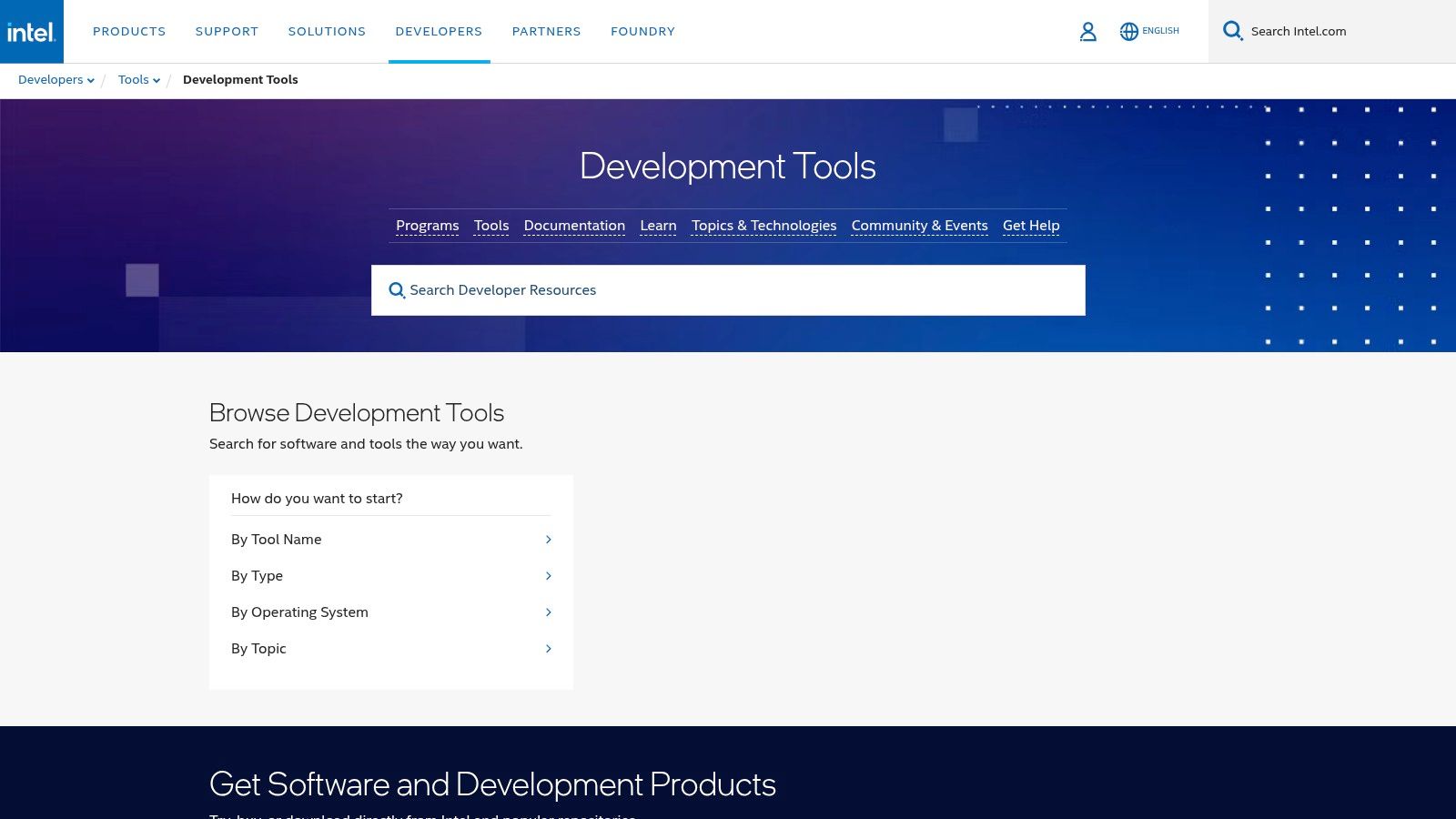Open the Products menu
Screen dimensions: 1456x819
(129, 31)
